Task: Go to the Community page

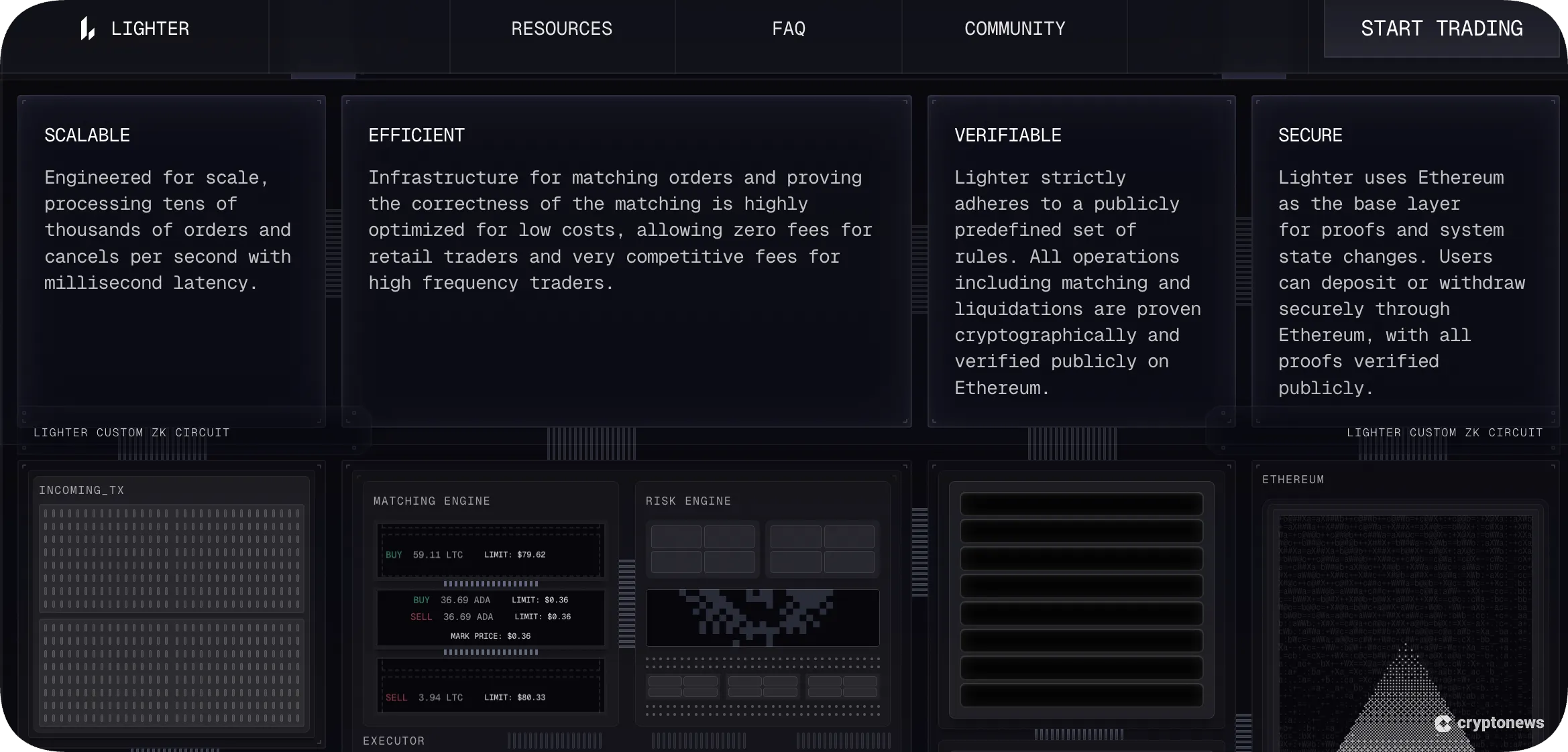Action: point(1014,29)
